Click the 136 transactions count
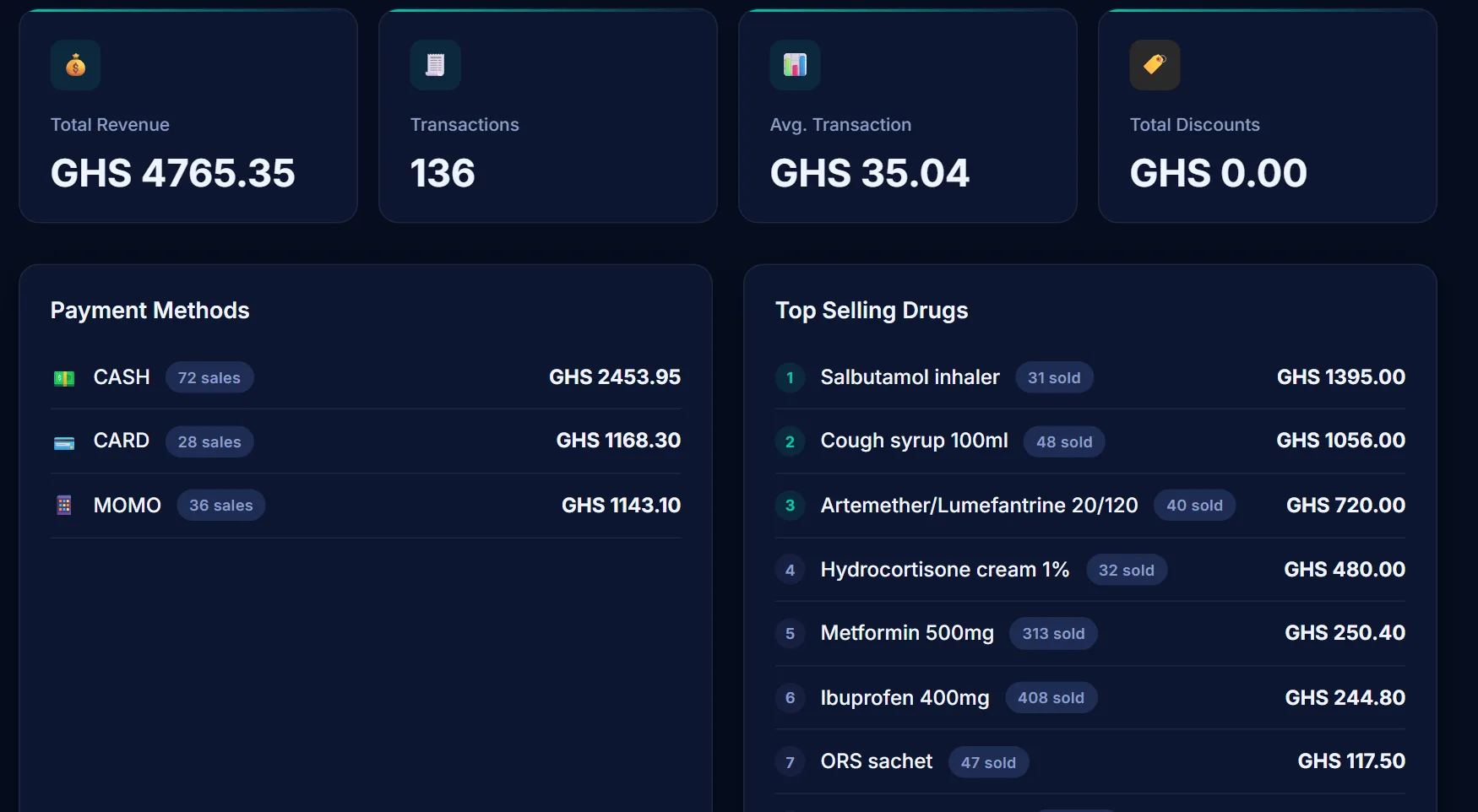The image size is (1478, 812). 443,173
